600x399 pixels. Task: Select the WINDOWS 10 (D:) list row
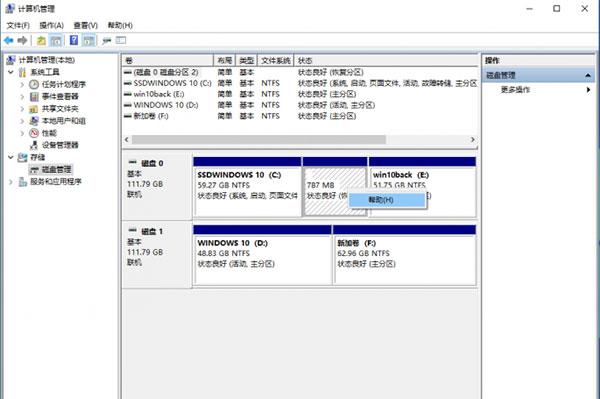coord(300,105)
